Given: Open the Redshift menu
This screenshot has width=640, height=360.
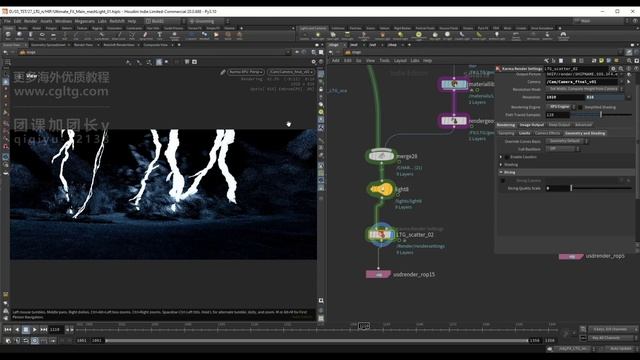Looking at the screenshot, I should pyautogui.click(x=117, y=21).
